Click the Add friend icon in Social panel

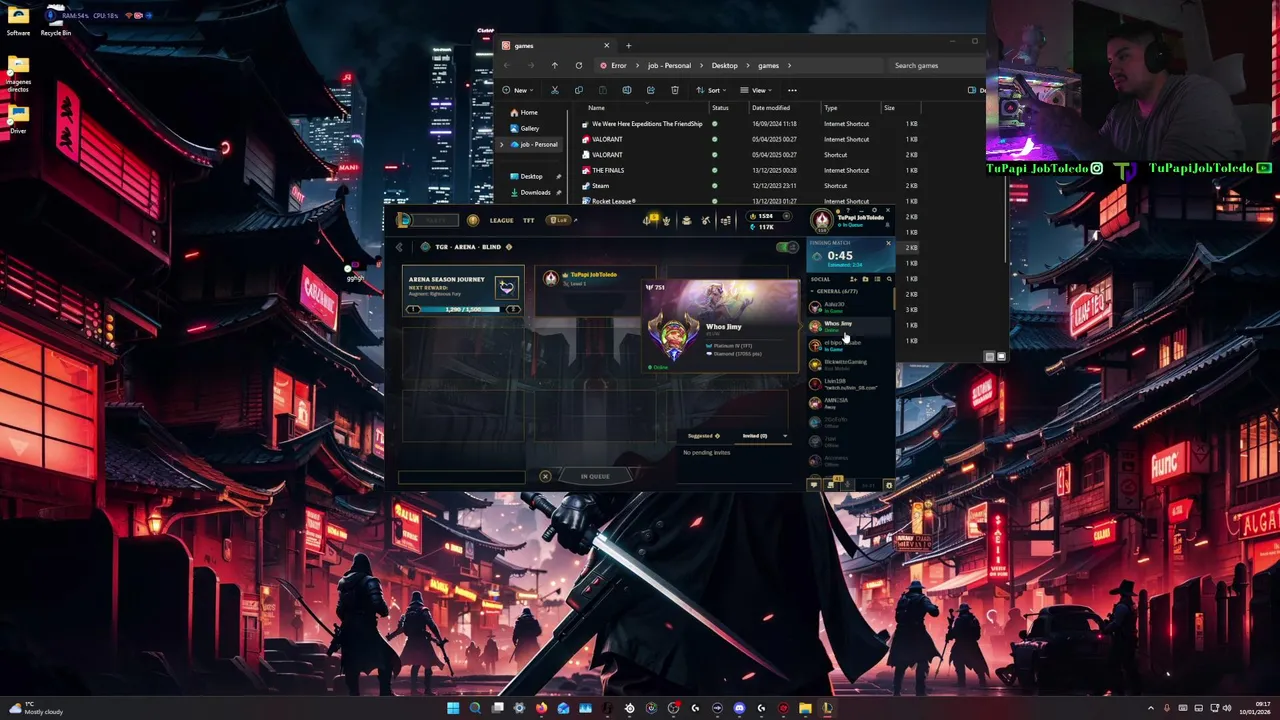(x=853, y=279)
